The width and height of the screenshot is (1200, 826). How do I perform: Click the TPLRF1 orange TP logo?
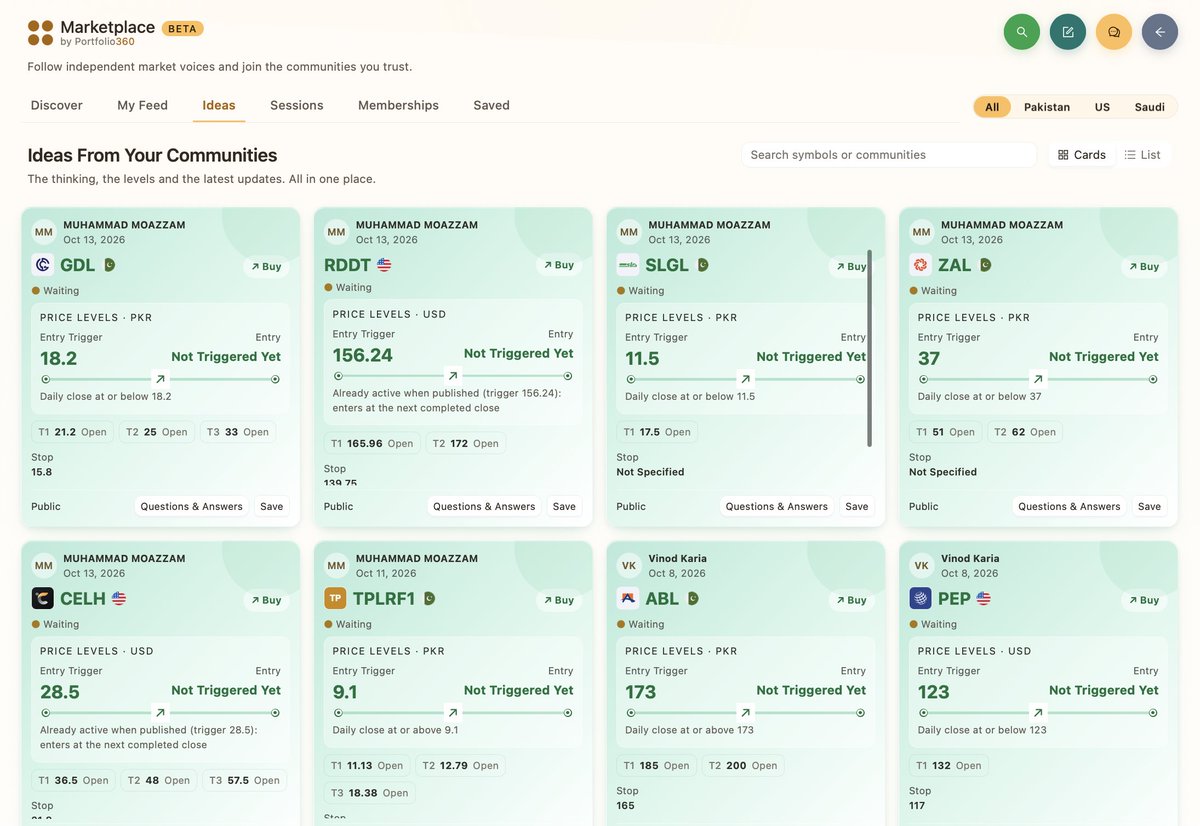pyautogui.click(x=335, y=599)
